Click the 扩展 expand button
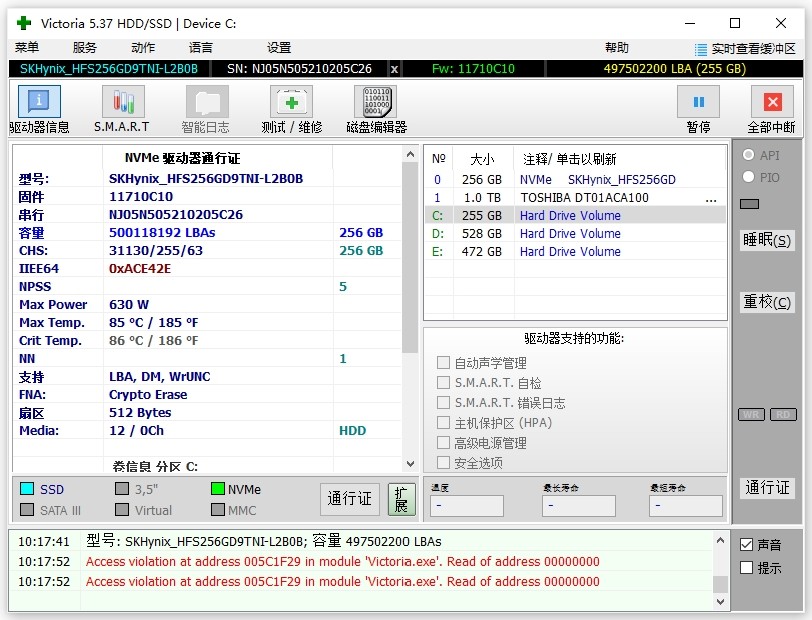 pyautogui.click(x=401, y=499)
